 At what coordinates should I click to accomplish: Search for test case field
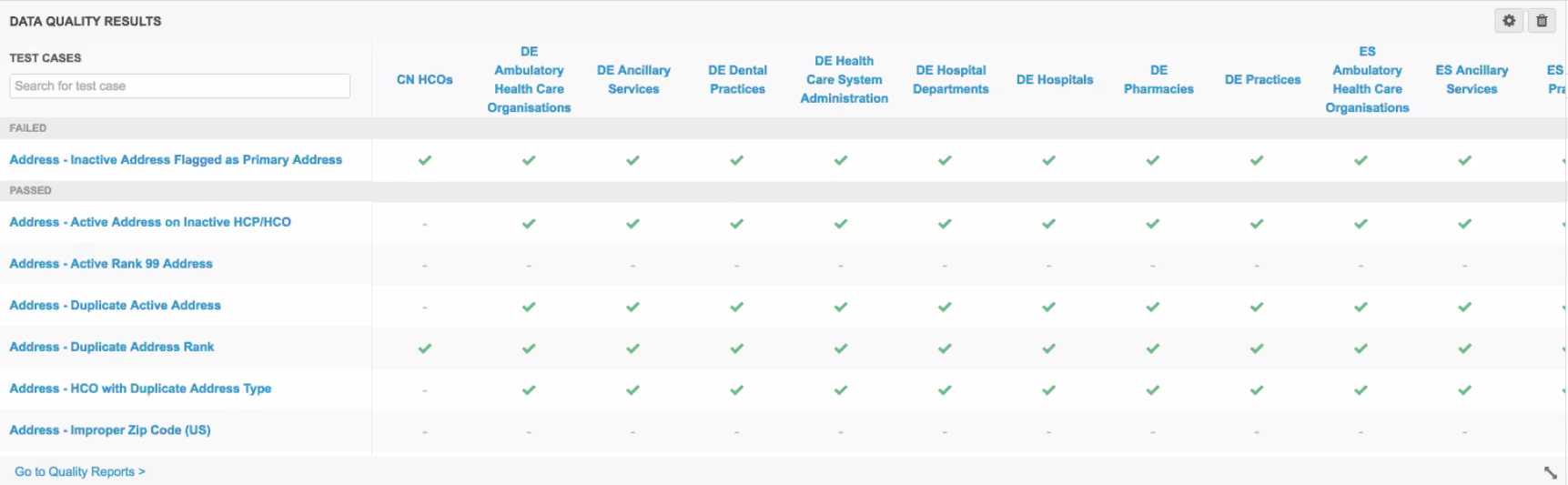(179, 86)
